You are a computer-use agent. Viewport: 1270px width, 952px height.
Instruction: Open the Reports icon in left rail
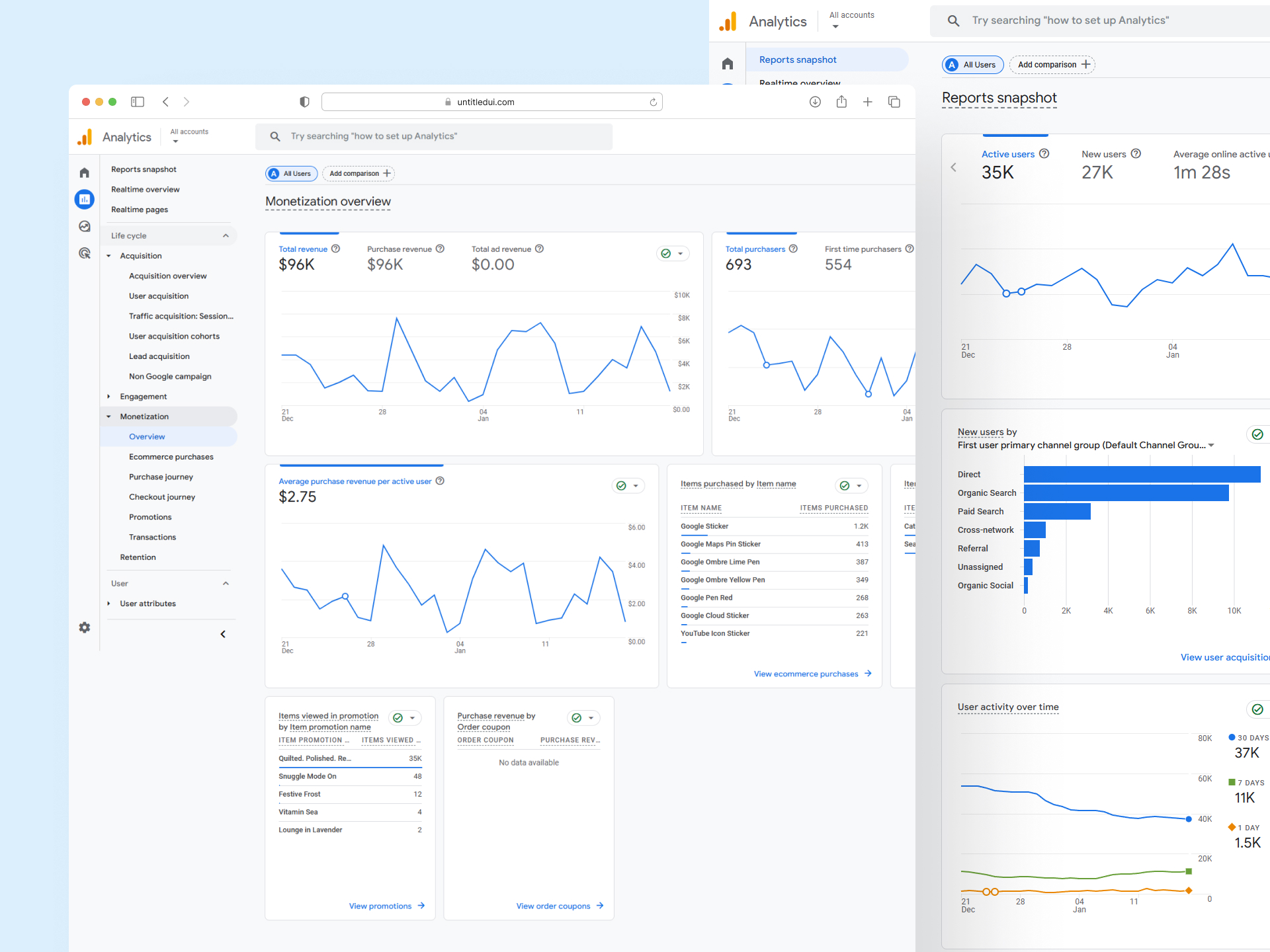tap(85, 199)
